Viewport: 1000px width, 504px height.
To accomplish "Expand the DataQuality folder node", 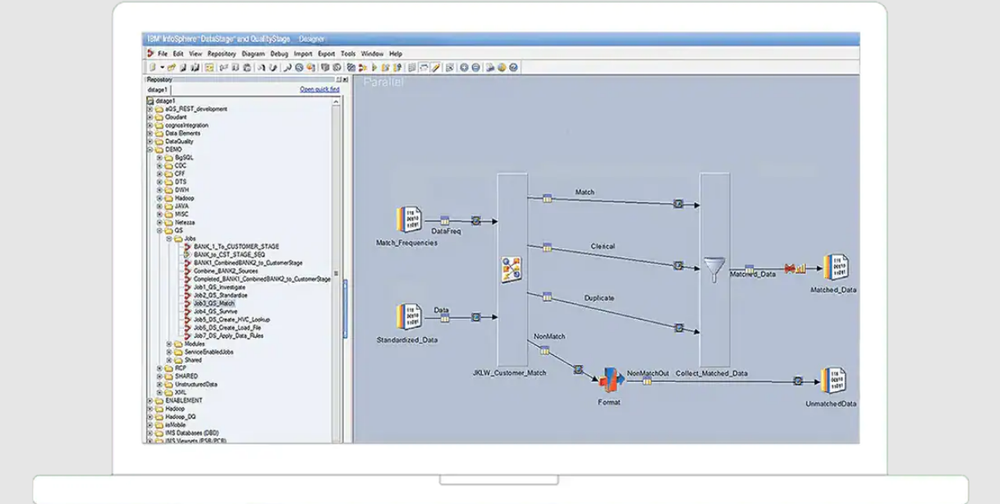I will pyautogui.click(x=151, y=142).
